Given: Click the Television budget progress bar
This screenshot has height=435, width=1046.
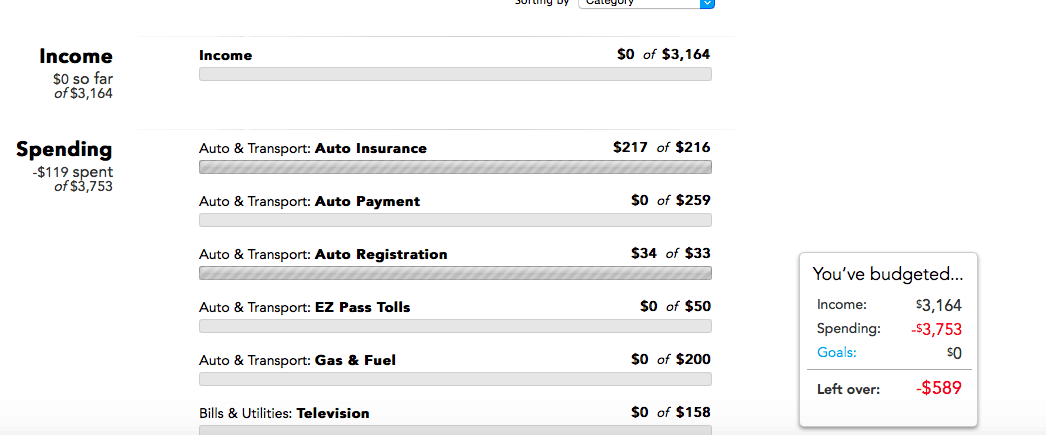Looking at the screenshot, I should coord(455,430).
